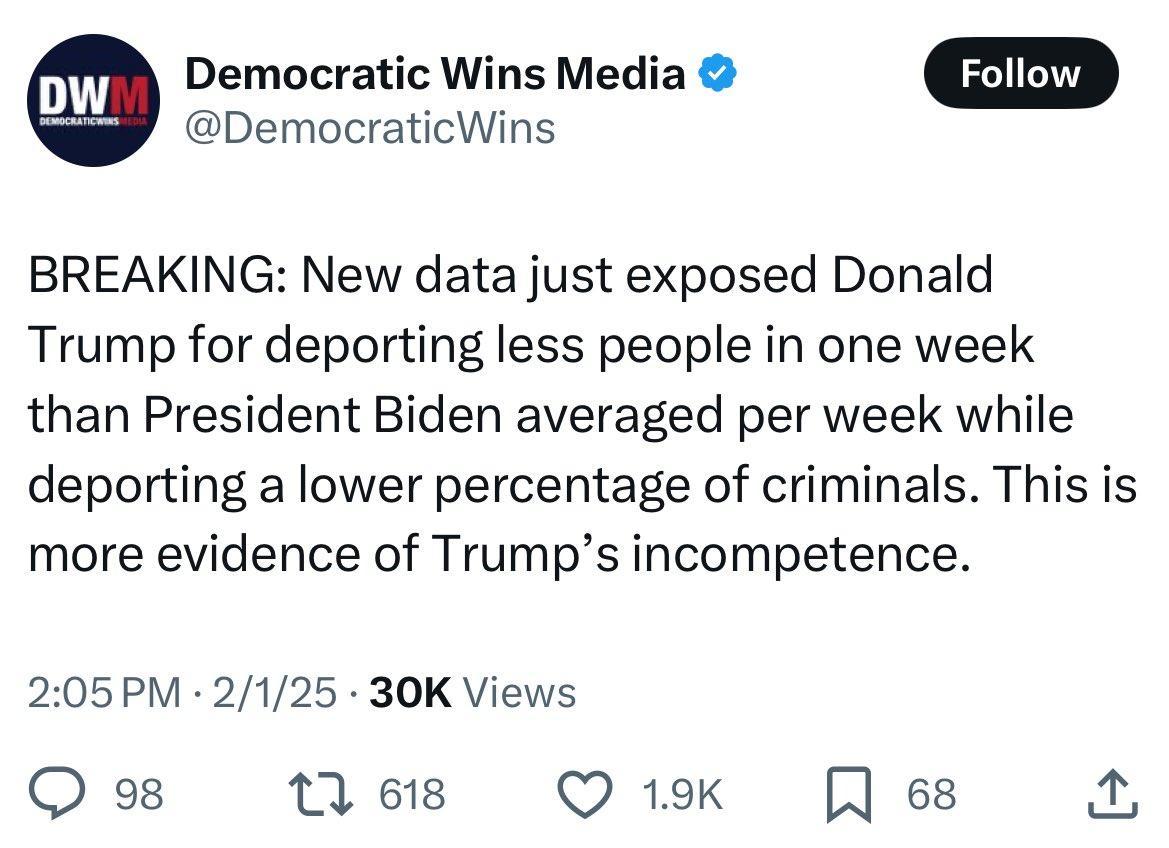Open the @DemocraticWins handle link
The height and width of the screenshot is (848, 1169).
pos(370,128)
